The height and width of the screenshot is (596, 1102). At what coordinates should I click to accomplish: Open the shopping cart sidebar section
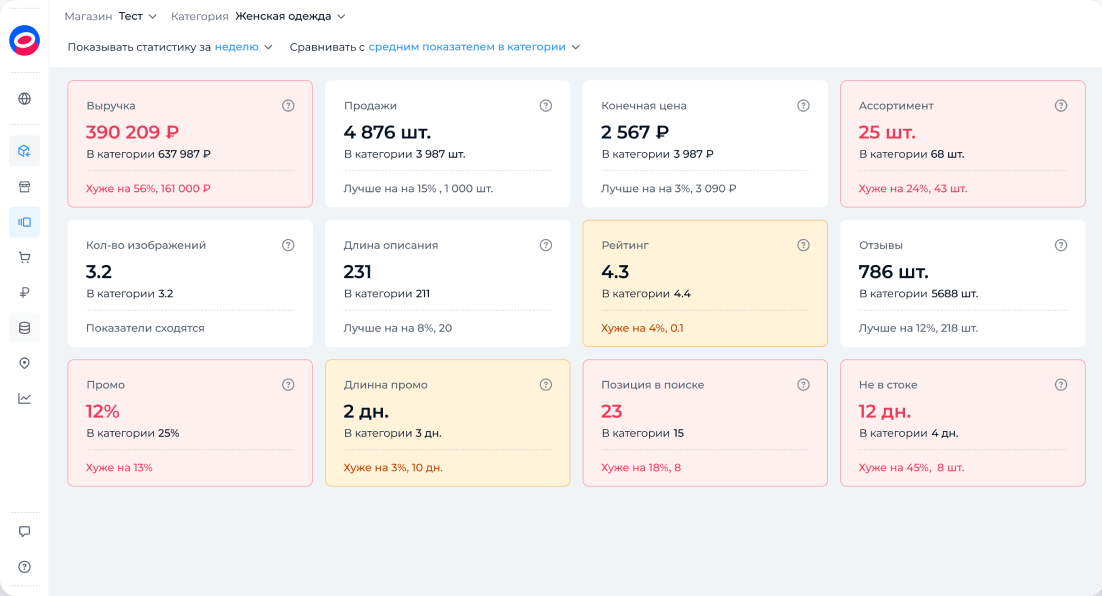click(24, 257)
